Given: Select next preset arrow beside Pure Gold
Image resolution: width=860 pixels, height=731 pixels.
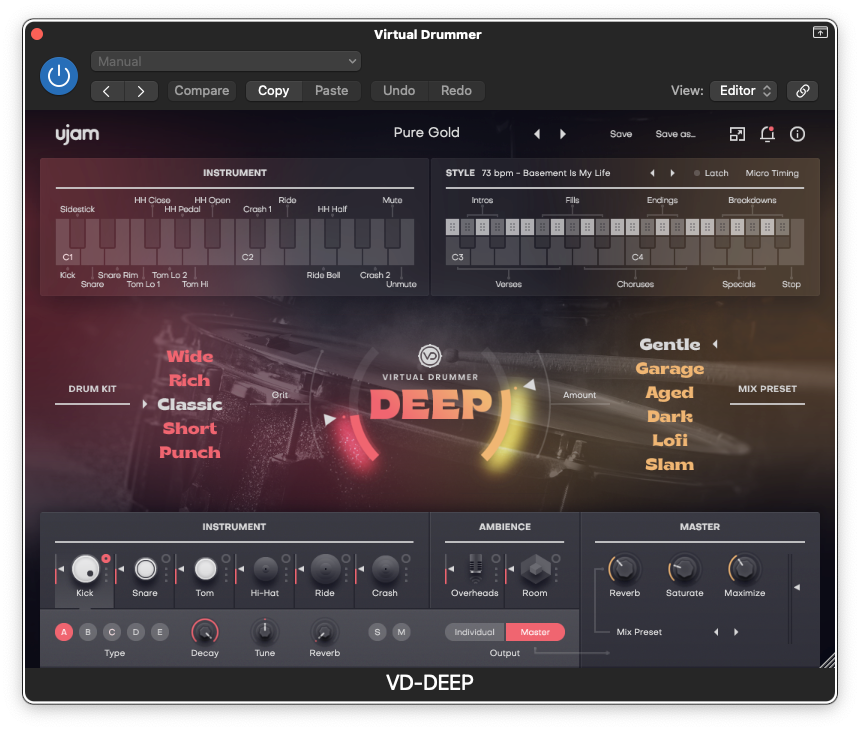Looking at the screenshot, I should point(563,134).
